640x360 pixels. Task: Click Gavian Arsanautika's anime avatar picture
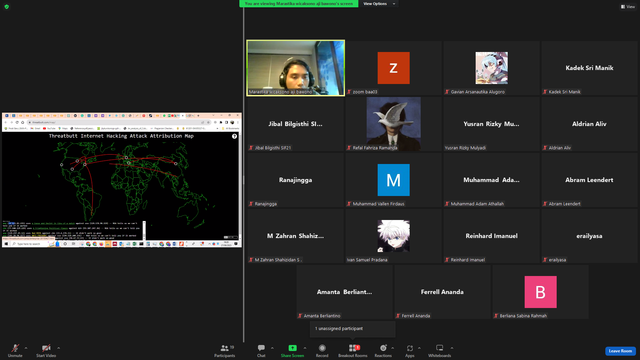[x=491, y=68]
